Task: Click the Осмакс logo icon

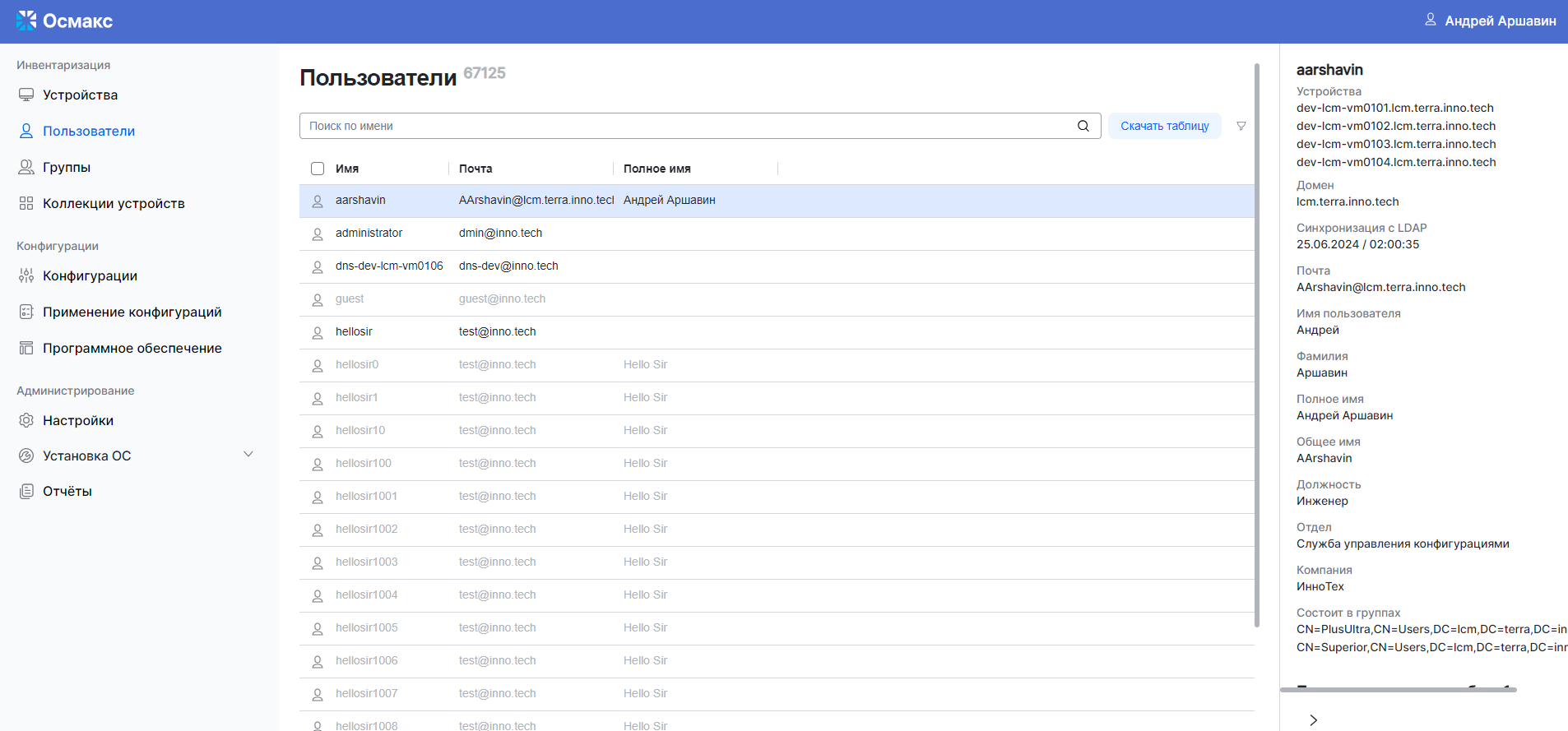Action: pyautogui.click(x=26, y=21)
